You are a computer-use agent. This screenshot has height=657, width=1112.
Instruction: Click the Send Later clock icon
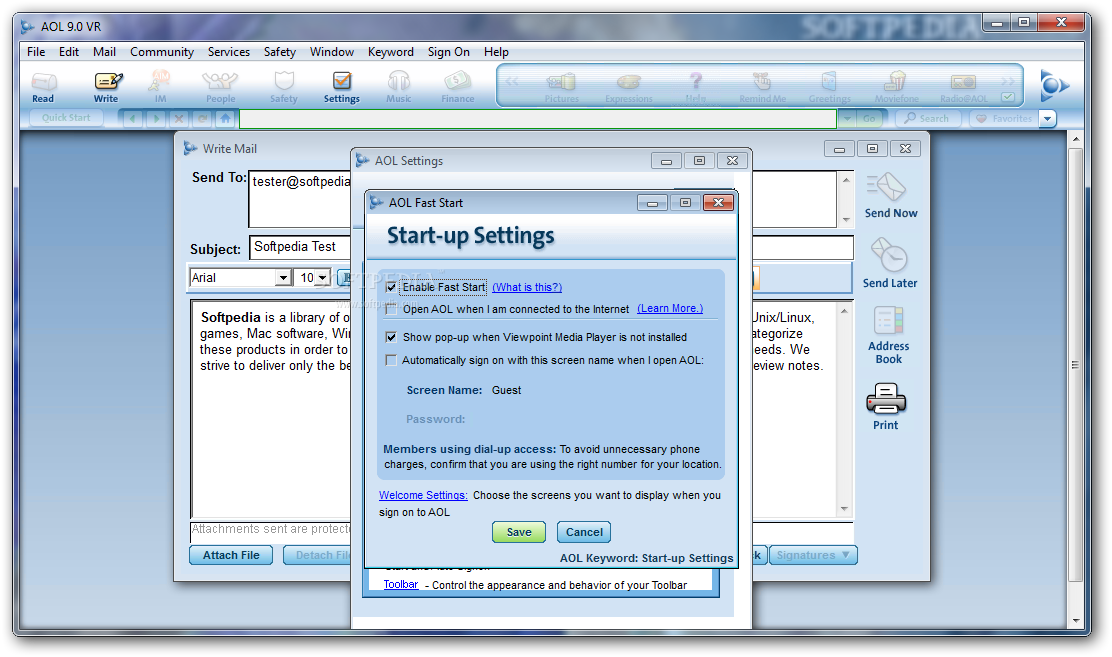pyautogui.click(x=890, y=263)
